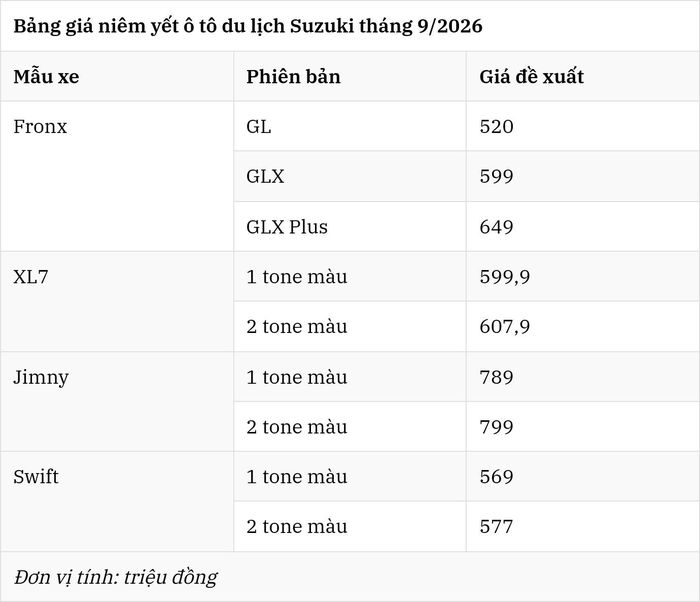Click the Fronx model cell
Screen dimensions: 700x602
117,176
